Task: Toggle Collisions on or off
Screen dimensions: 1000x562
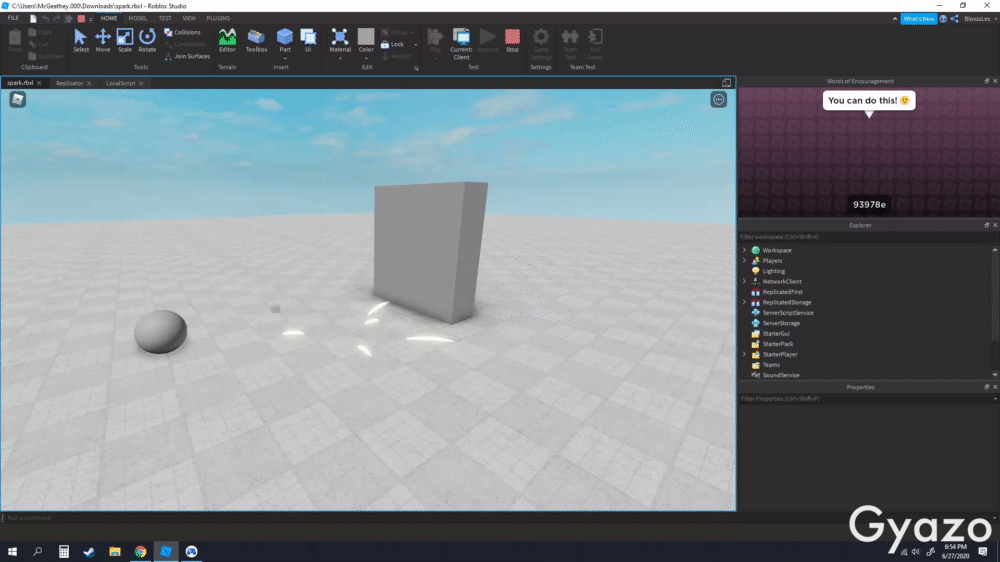Action: (182, 32)
